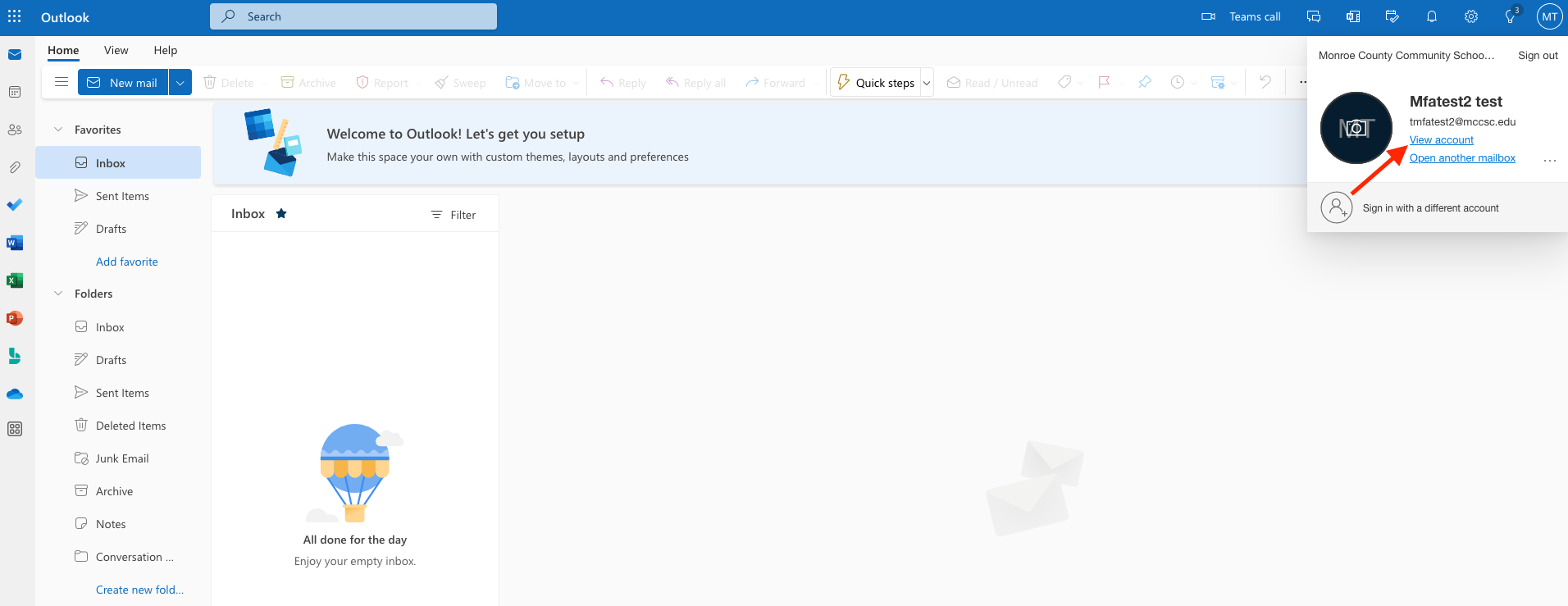The height and width of the screenshot is (606, 1568).
Task: Start a Teams call
Action: 1241,16
